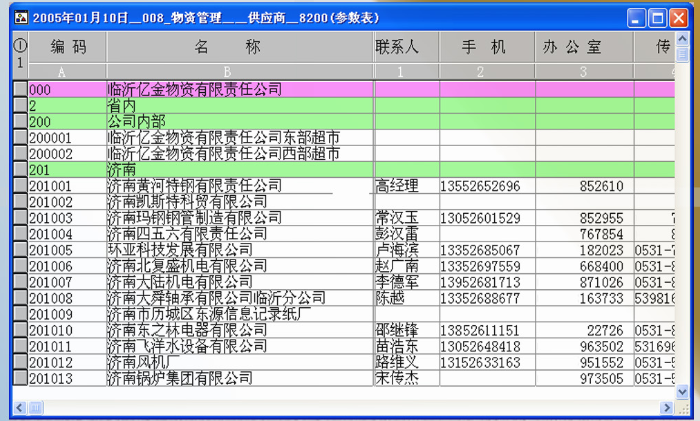Click the 手机 column header
Screen dimensions: 700x421
[485, 47]
